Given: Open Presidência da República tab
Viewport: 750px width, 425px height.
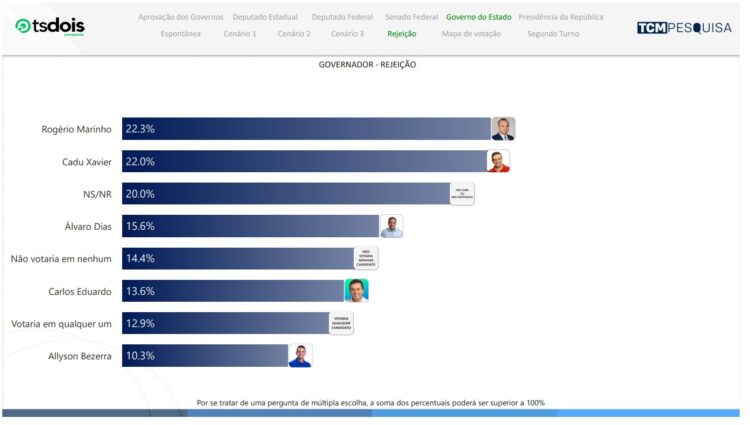Looking at the screenshot, I should coord(560,17).
